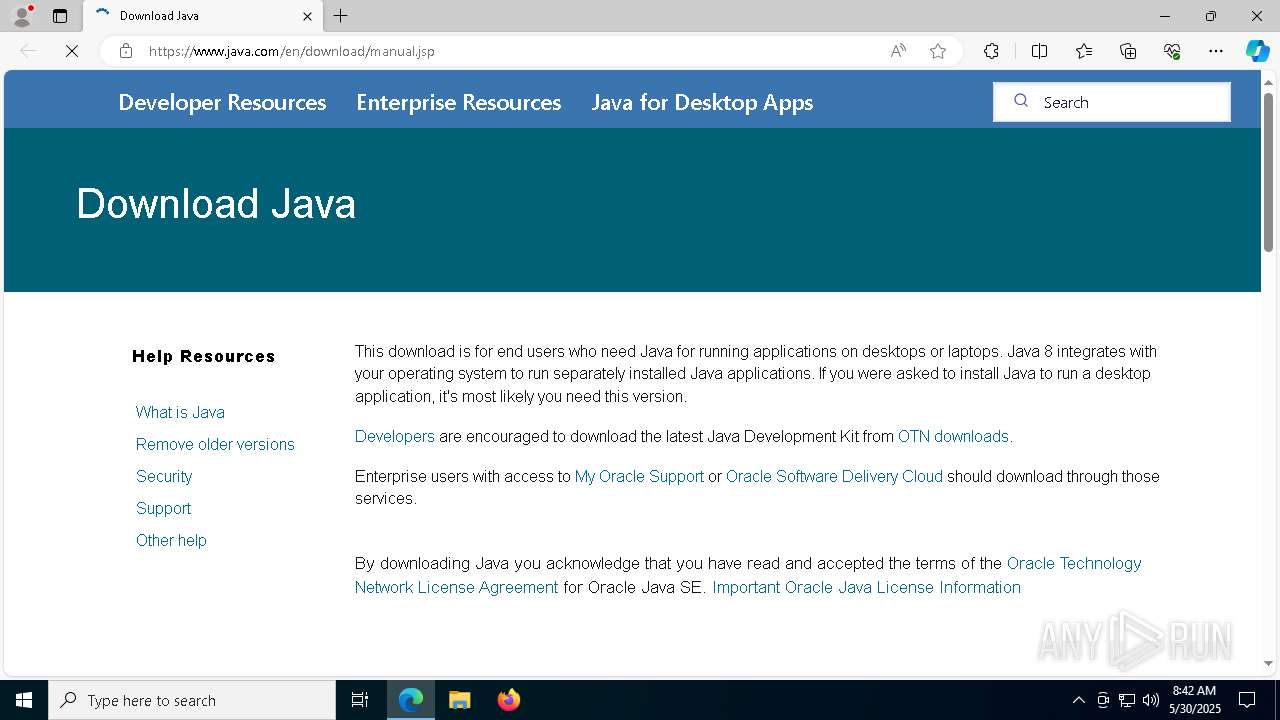The height and width of the screenshot is (720, 1280).
Task: Open My Oracle Support link
Action: click(639, 476)
